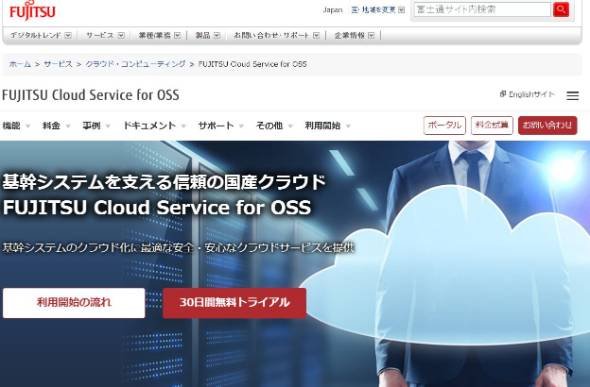Click the red search magnifier button

tap(561, 9)
